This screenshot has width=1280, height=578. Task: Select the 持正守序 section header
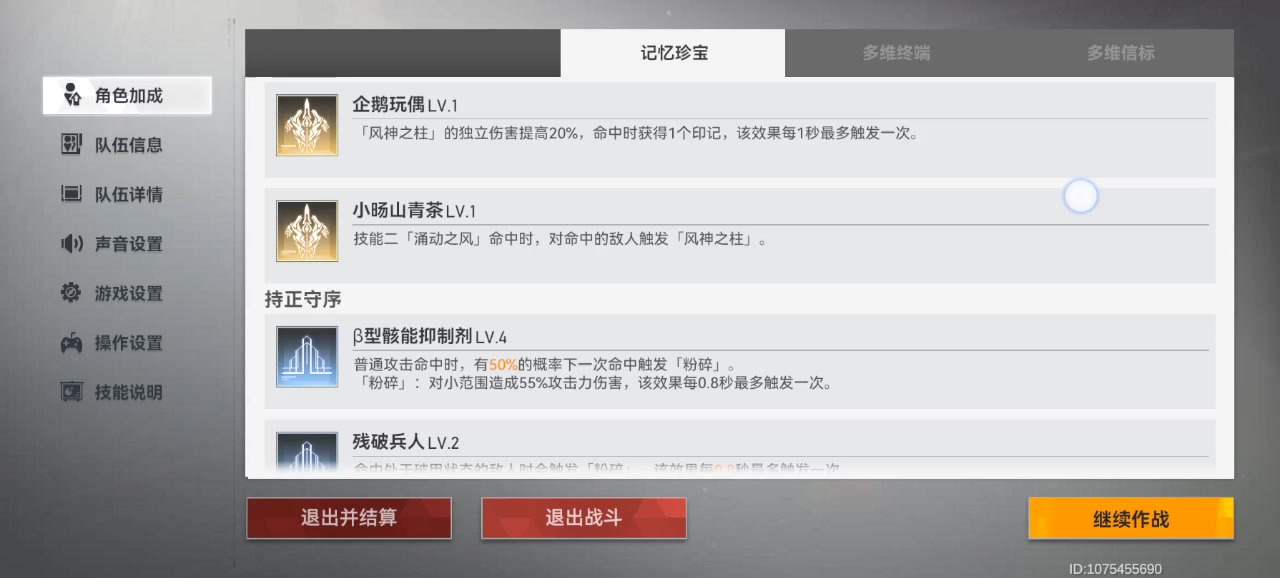[303, 300]
